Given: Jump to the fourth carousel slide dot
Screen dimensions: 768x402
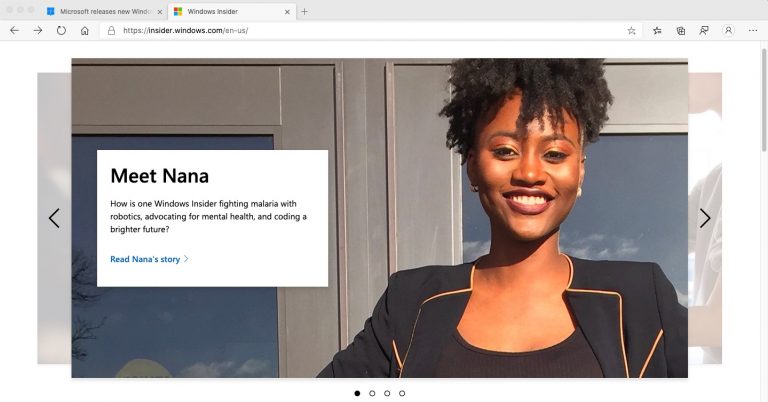Looking at the screenshot, I should coord(402,393).
